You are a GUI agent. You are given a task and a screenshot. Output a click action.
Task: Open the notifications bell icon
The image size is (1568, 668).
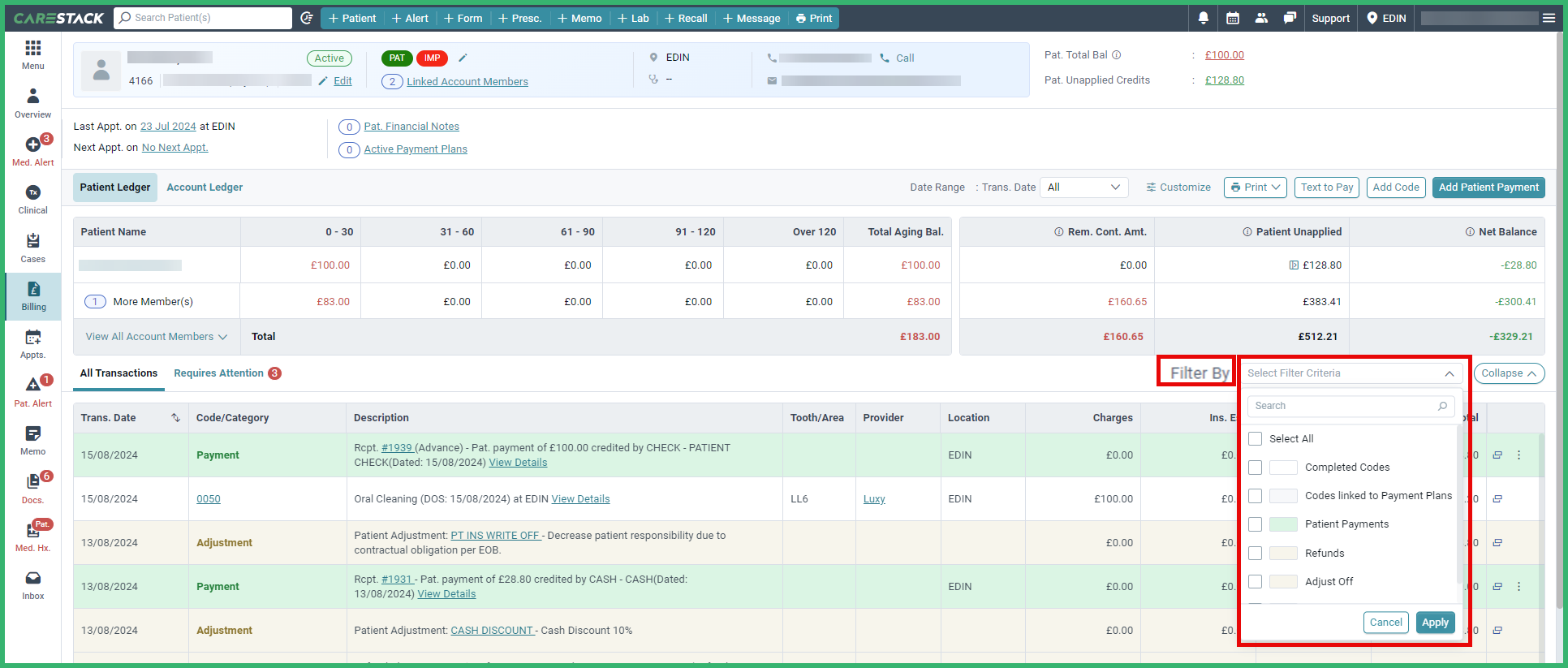[1204, 18]
